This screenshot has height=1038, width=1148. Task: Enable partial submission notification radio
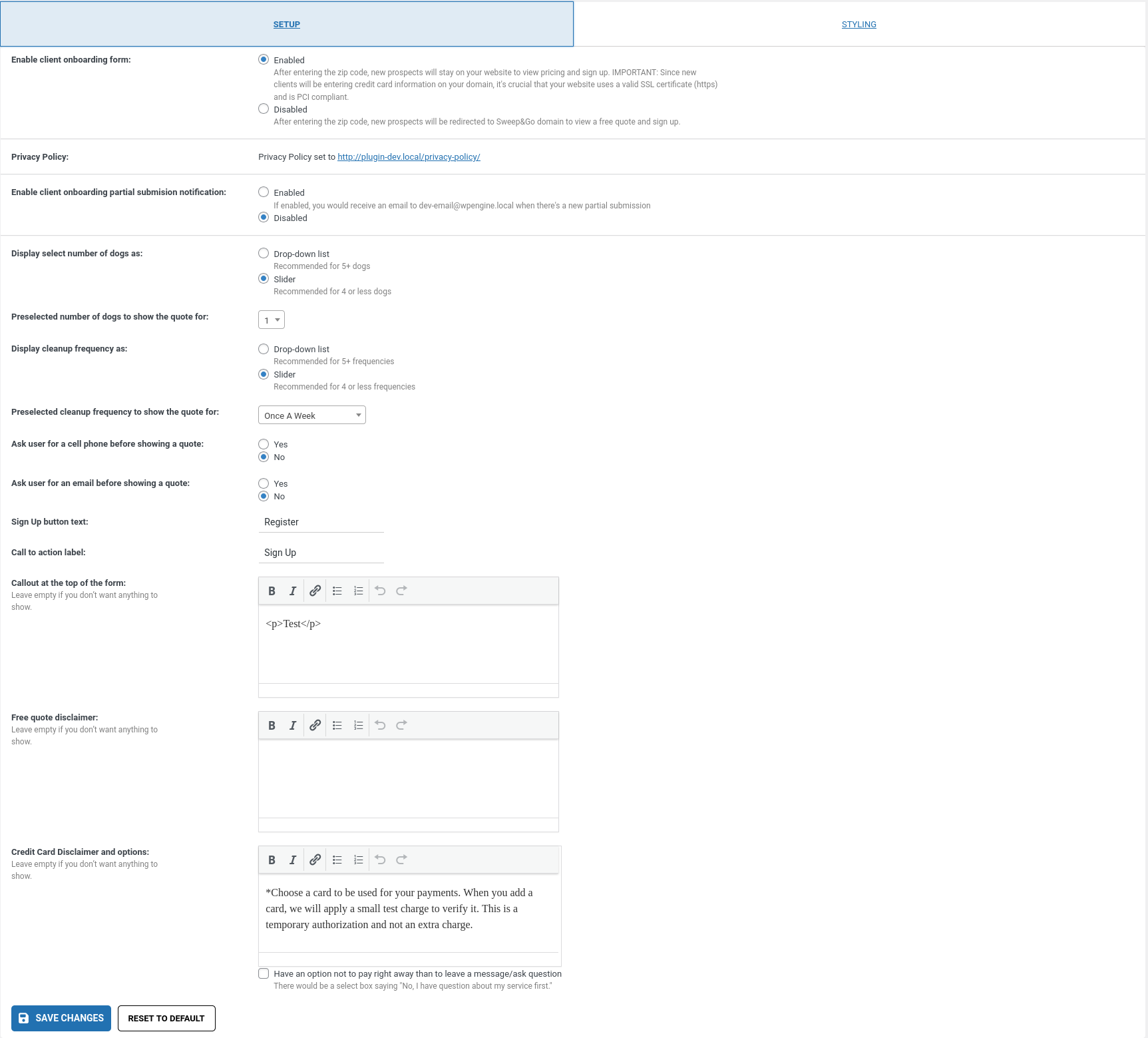[x=264, y=192]
